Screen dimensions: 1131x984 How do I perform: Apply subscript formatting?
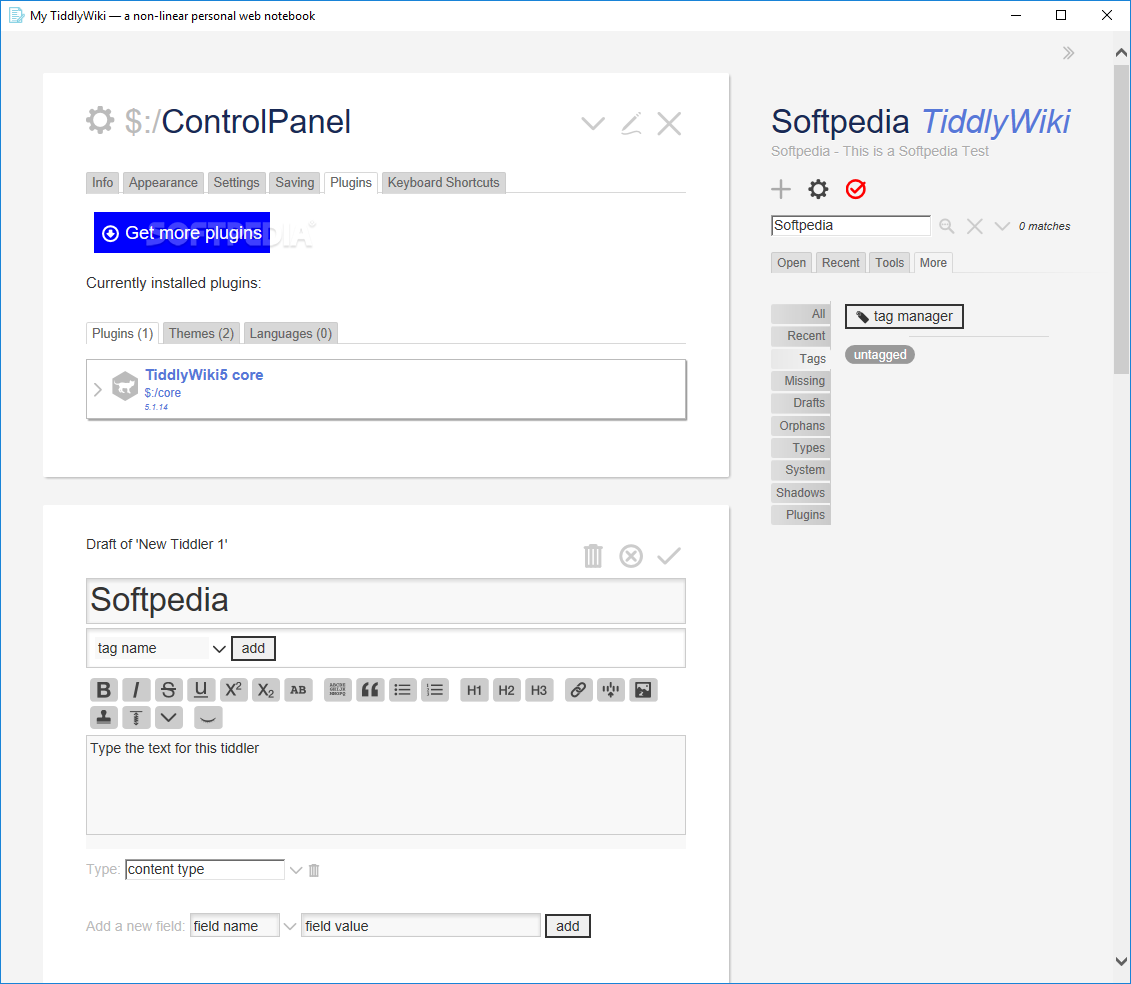265,690
